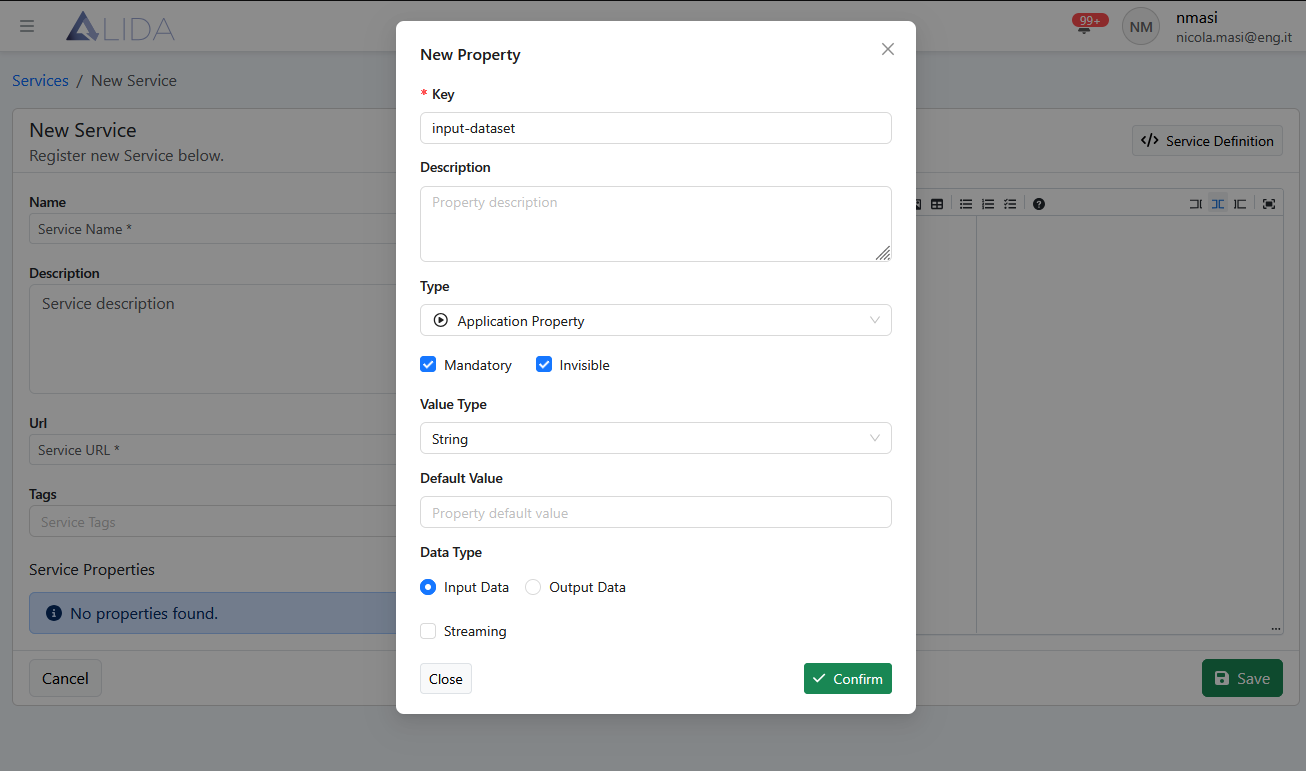Screen dimensions: 1306x771
Task: Confirm the new property
Action: pos(848,679)
